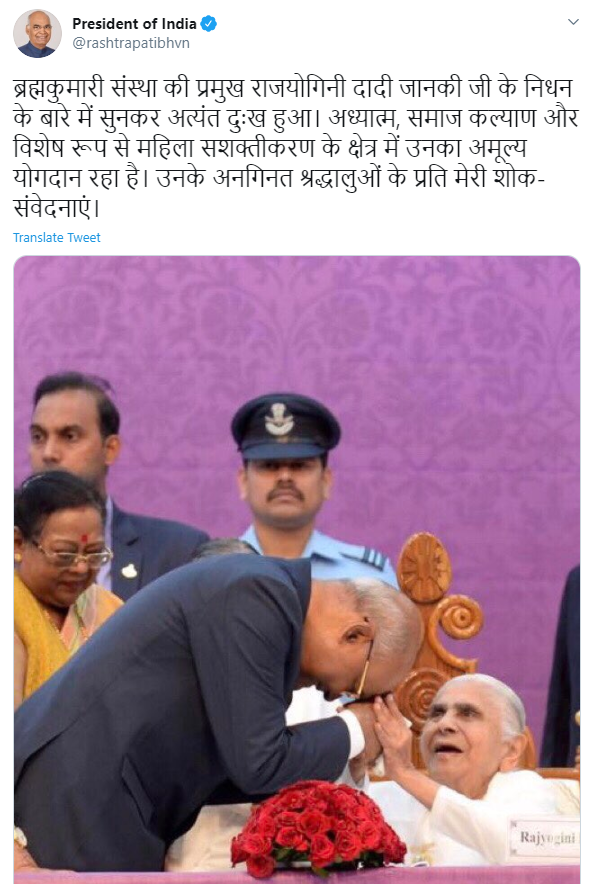Click the President of India display name
This screenshot has width=594, height=884.
pyautogui.click(x=134, y=24)
